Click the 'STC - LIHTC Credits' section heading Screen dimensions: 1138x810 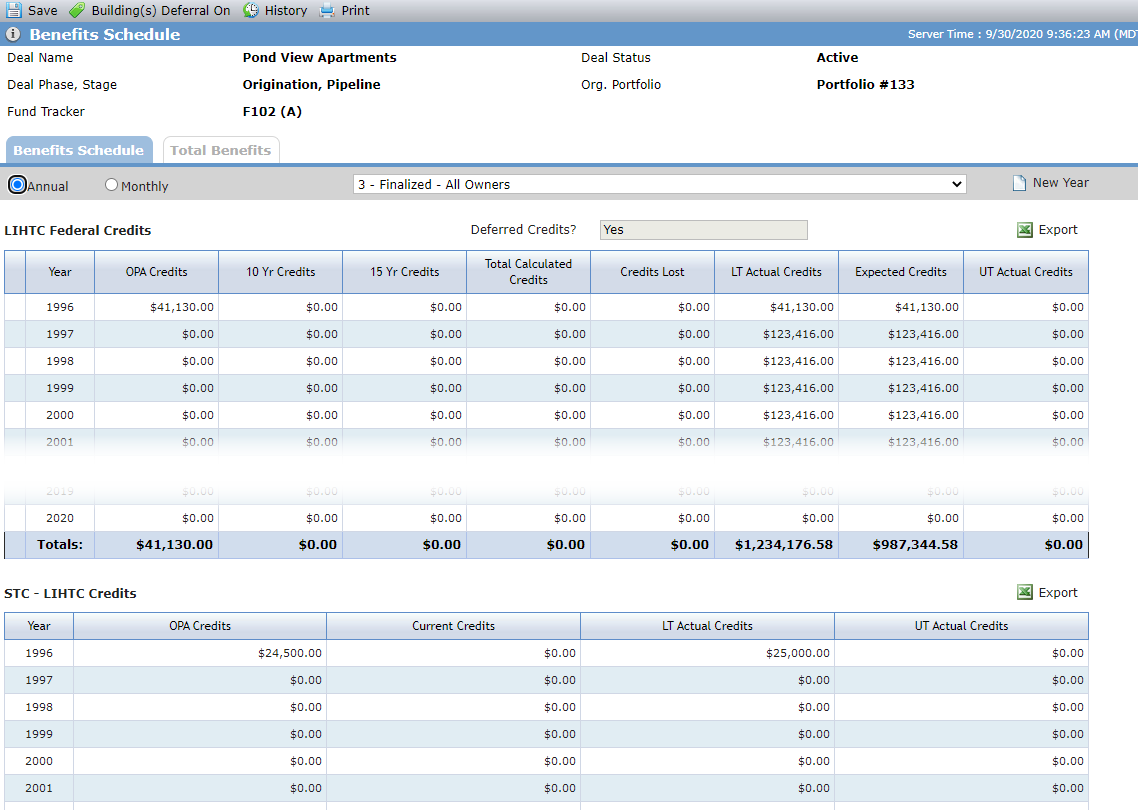(x=70, y=593)
